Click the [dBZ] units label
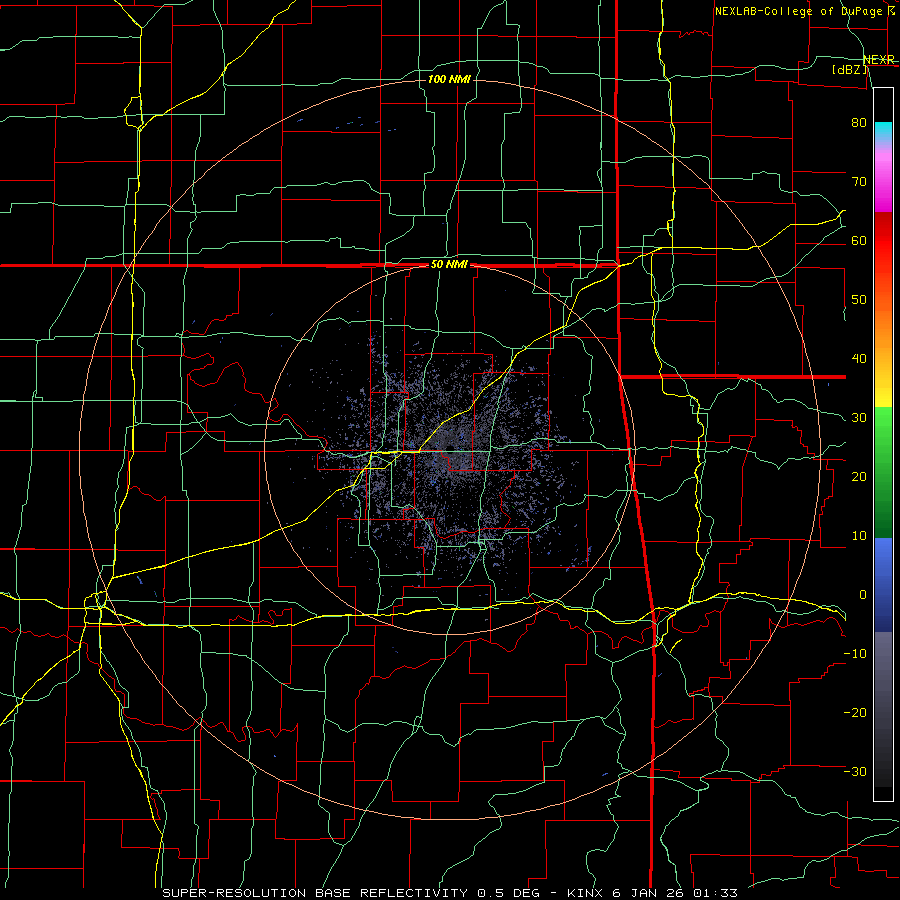 (849, 69)
